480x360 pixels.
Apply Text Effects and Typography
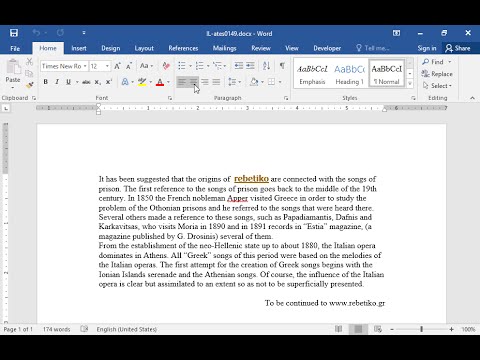pyautogui.click(x=125, y=82)
